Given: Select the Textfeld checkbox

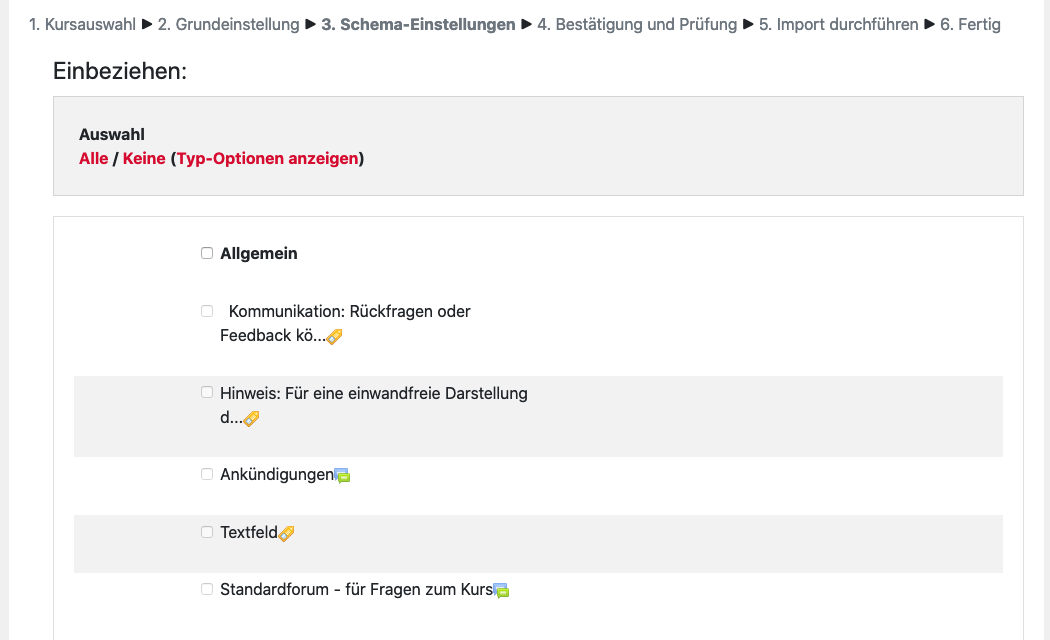Looking at the screenshot, I should (x=207, y=532).
